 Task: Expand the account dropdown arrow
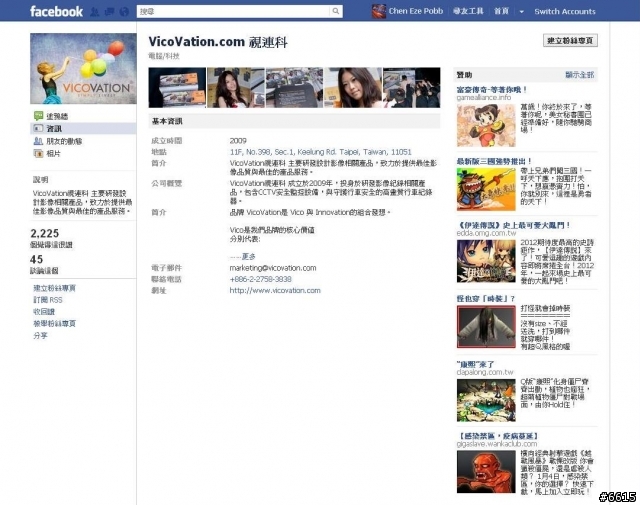[x=521, y=11]
